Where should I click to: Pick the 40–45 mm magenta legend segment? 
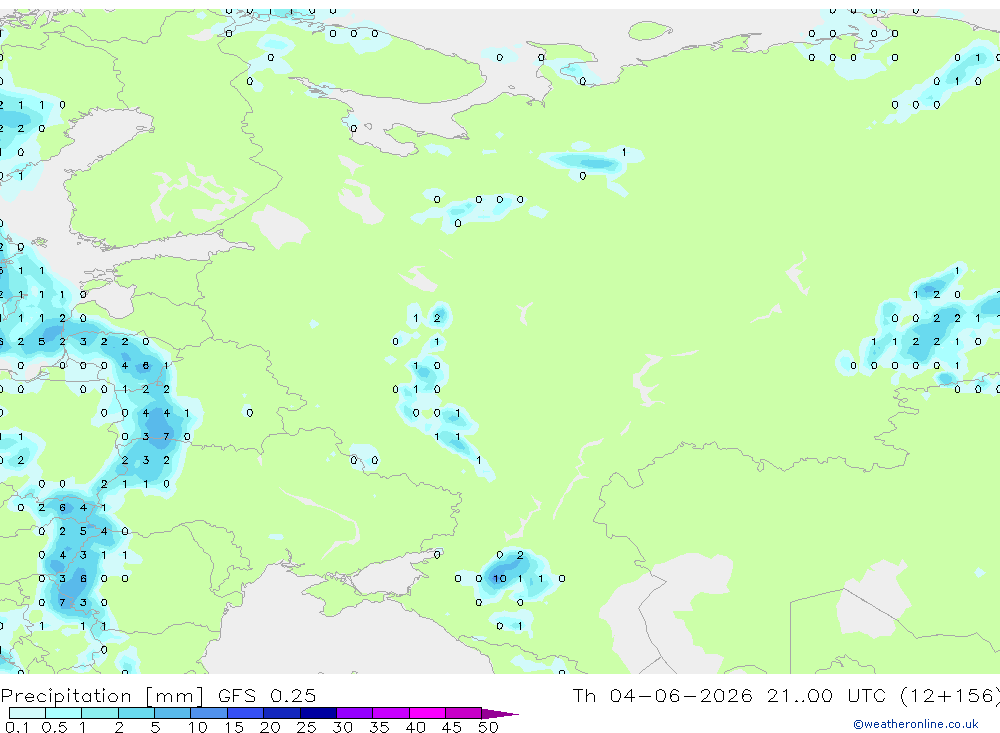[x=427, y=713]
